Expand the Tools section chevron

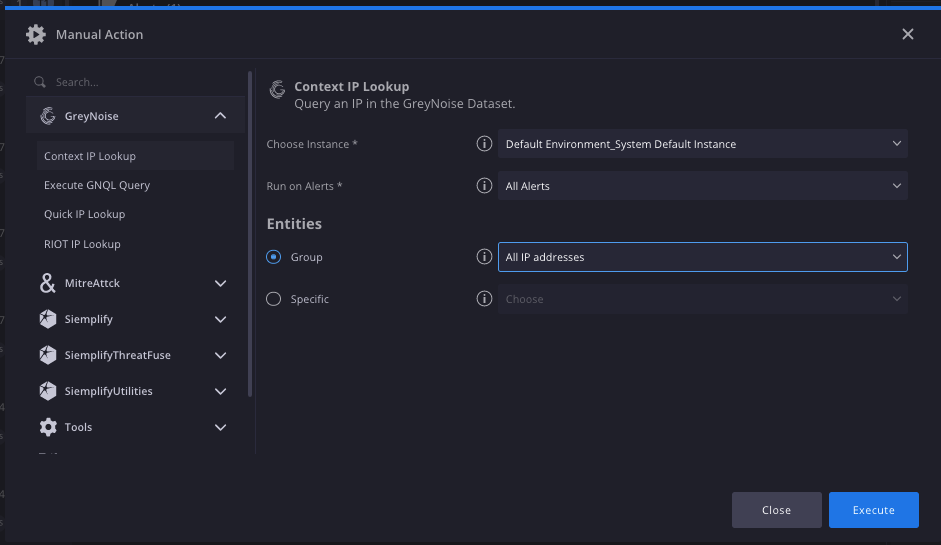220,427
